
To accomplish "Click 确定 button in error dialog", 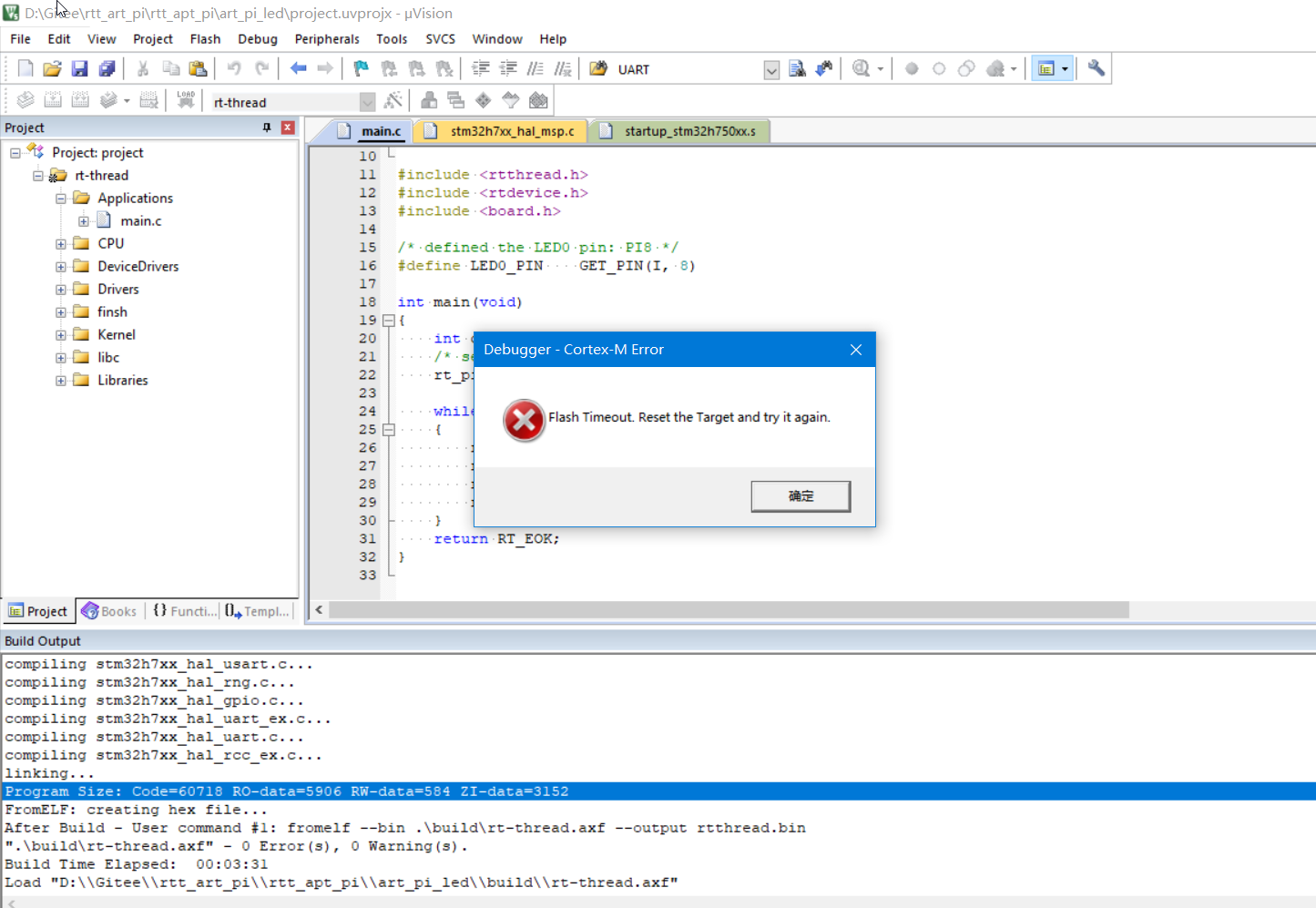I will (x=801, y=496).
